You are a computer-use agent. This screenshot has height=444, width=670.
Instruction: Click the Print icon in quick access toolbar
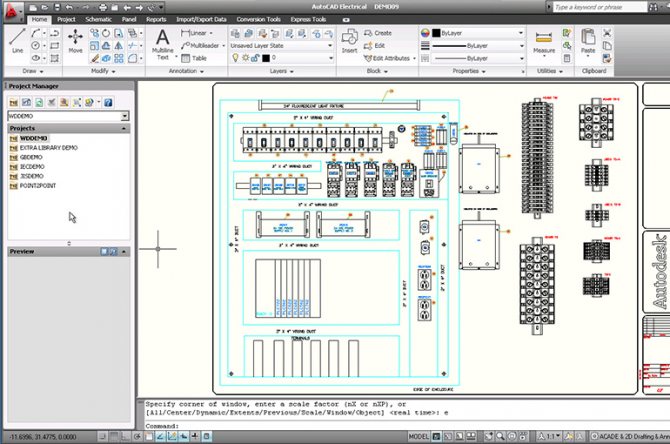tap(103, 7)
